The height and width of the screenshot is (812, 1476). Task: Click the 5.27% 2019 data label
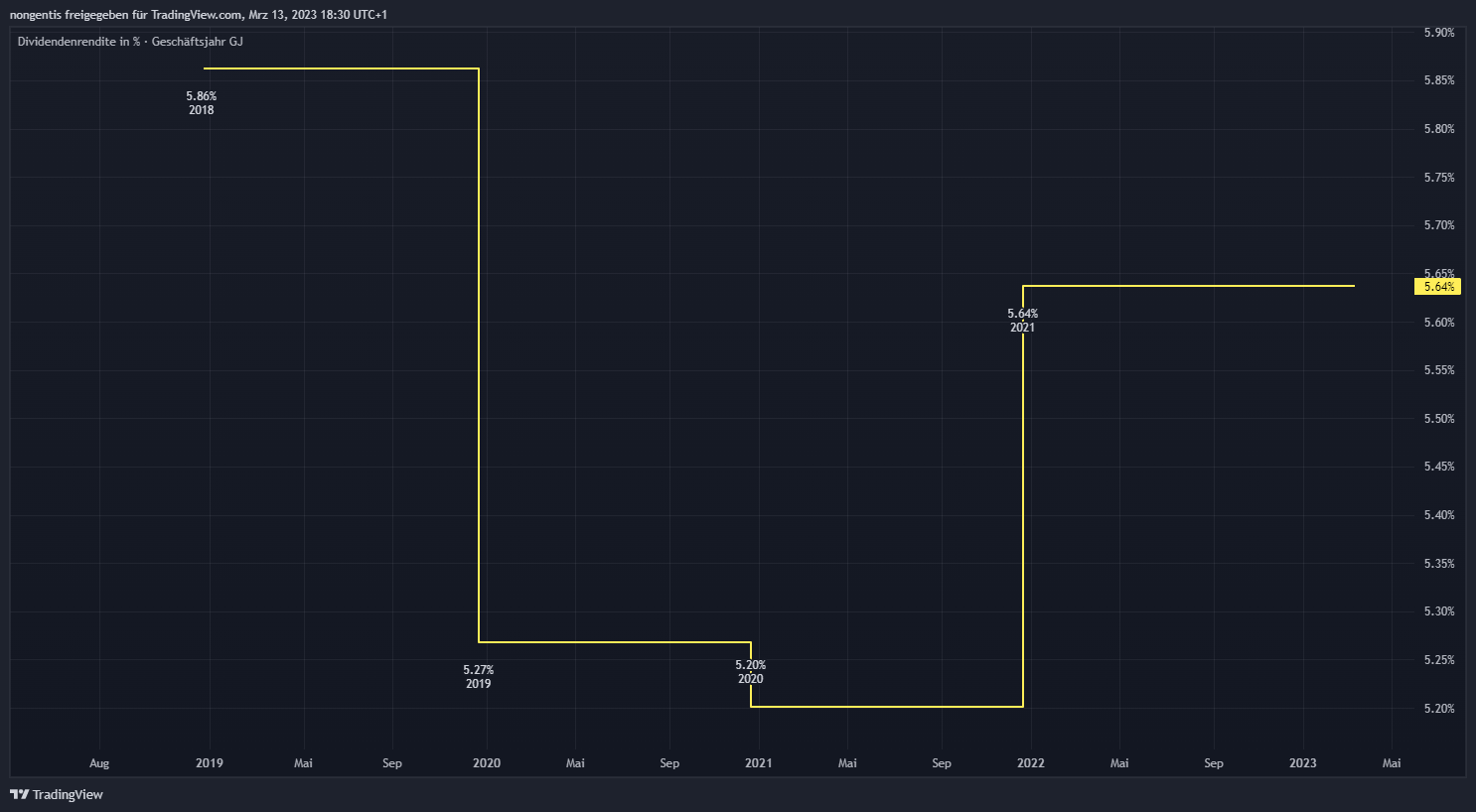tap(479, 677)
